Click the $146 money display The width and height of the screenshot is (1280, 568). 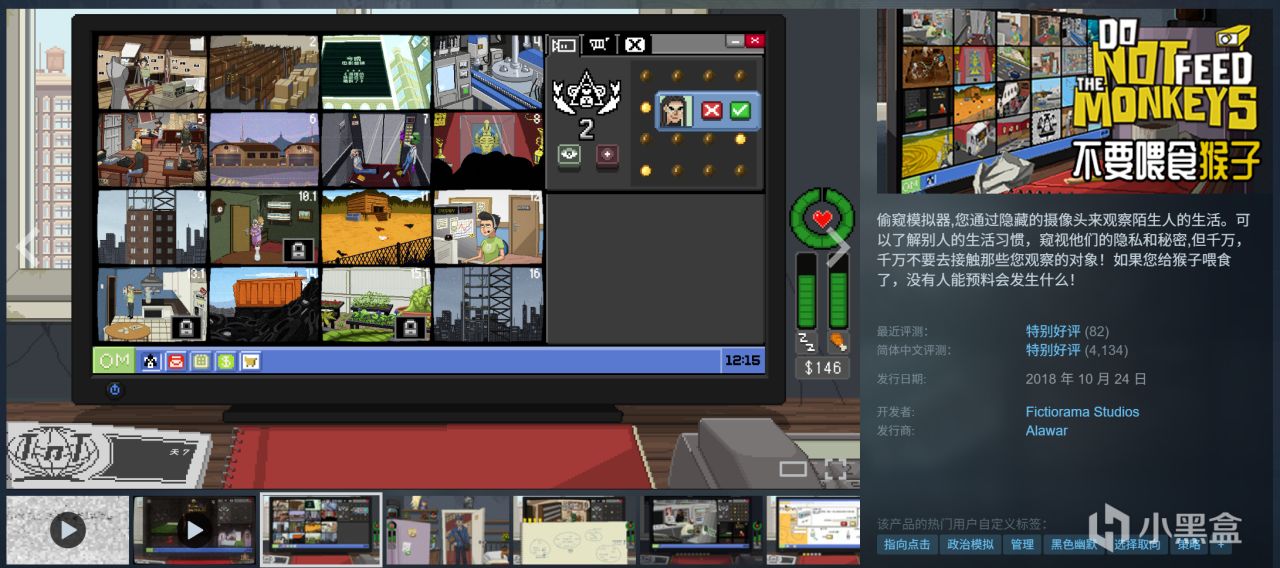pos(823,368)
